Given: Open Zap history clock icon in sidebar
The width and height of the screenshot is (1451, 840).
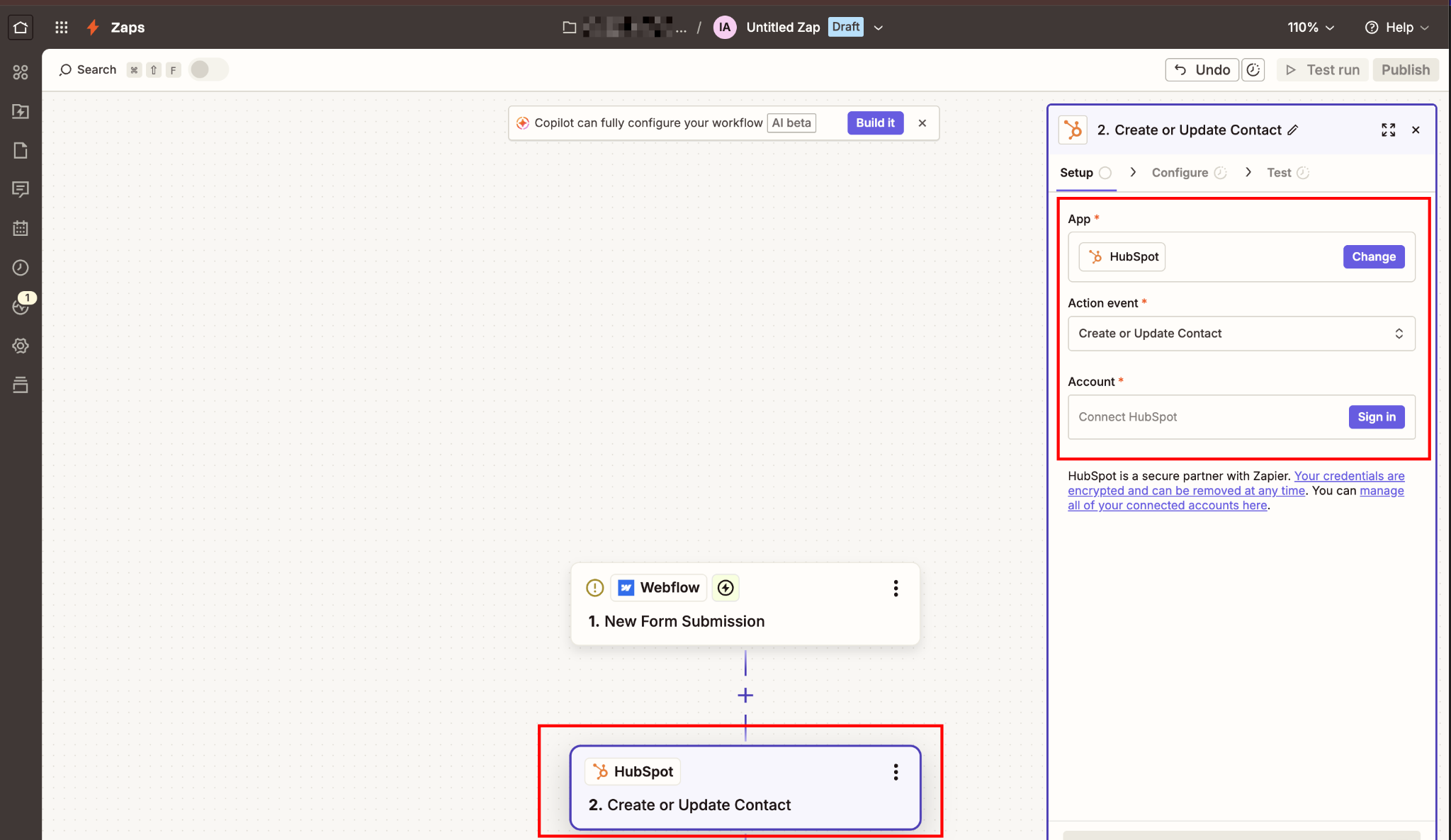Looking at the screenshot, I should coord(21,267).
